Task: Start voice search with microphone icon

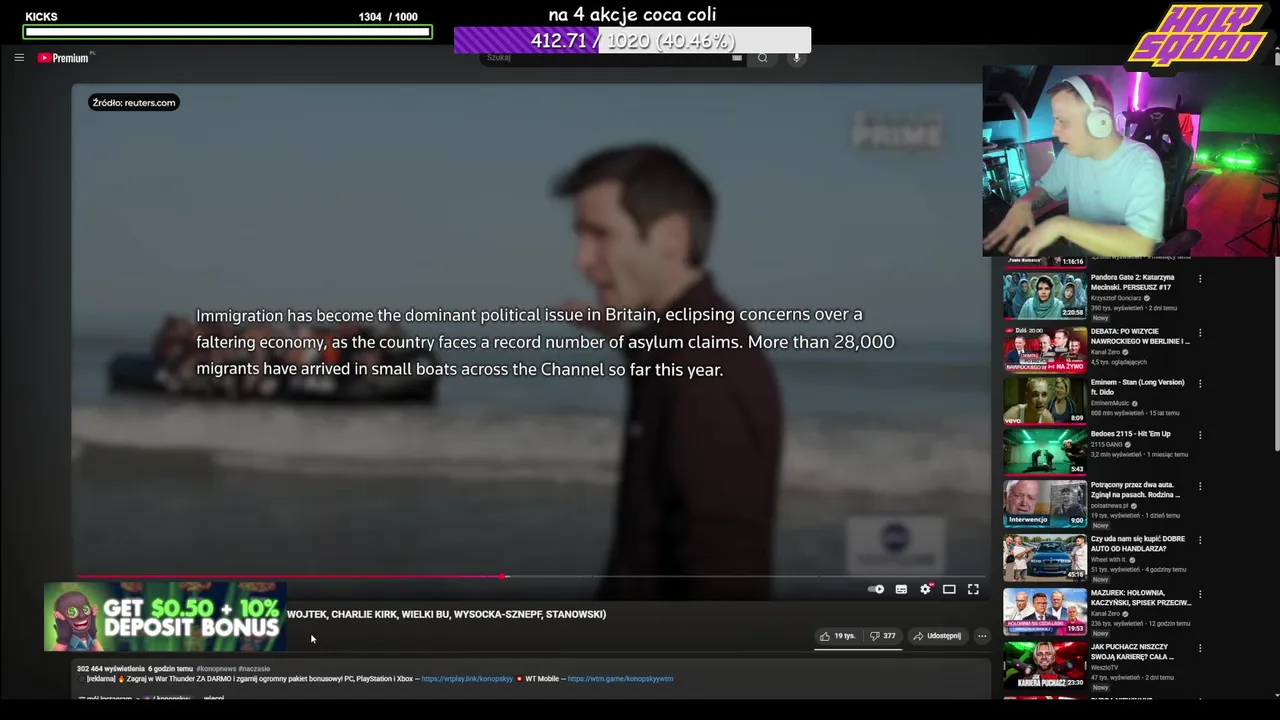Action: tap(797, 58)
